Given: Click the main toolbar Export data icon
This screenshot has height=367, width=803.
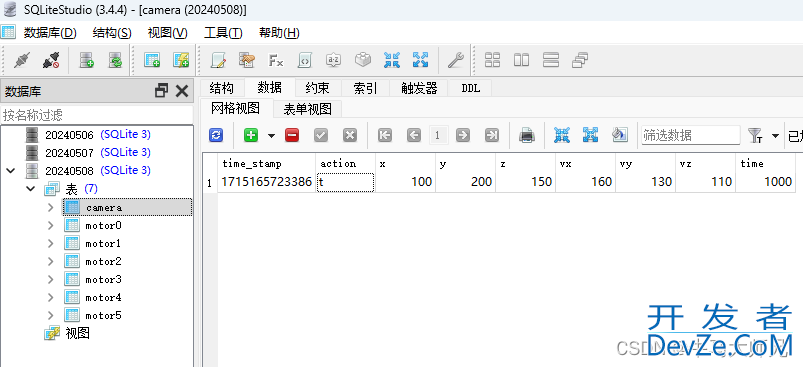Looking at the screenshot, I should point(420,60).
